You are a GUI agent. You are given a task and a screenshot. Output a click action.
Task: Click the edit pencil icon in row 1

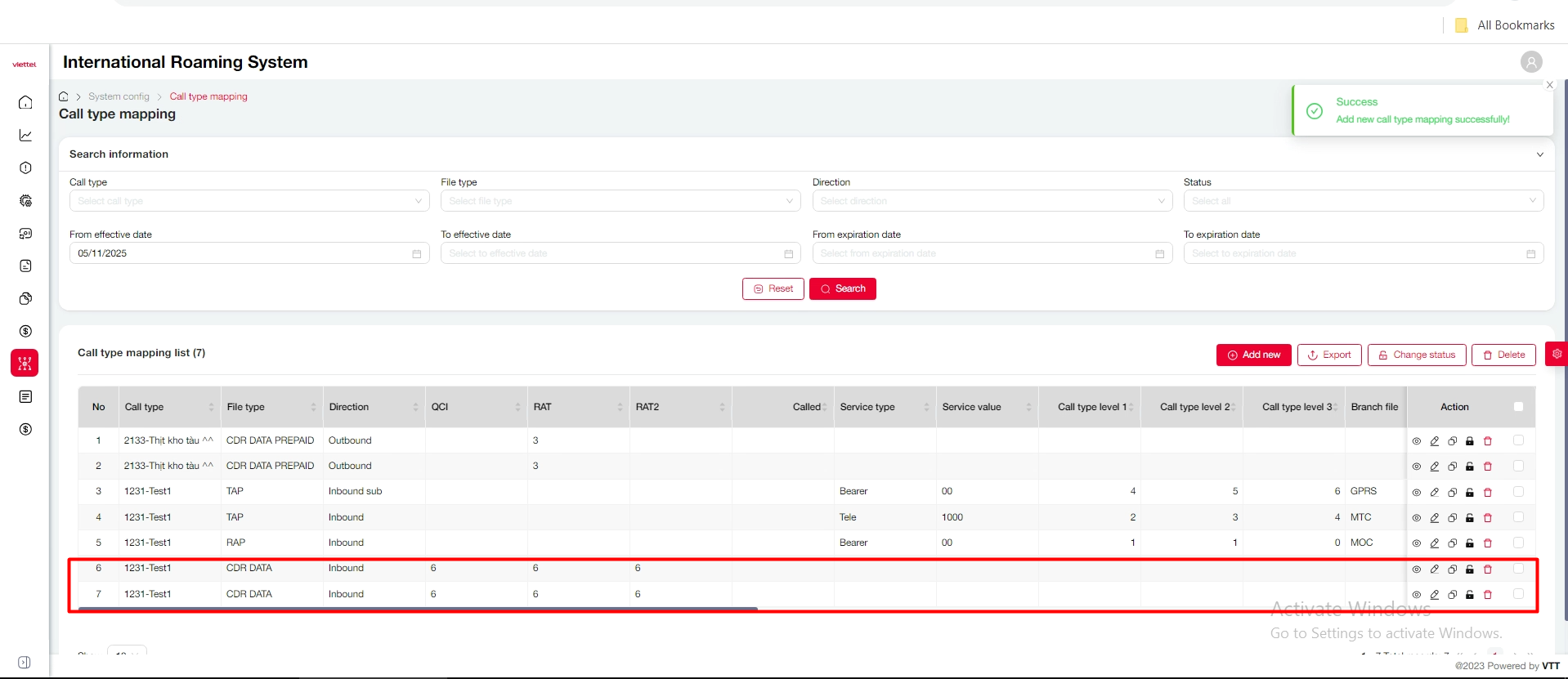(x=1434, y=441)
